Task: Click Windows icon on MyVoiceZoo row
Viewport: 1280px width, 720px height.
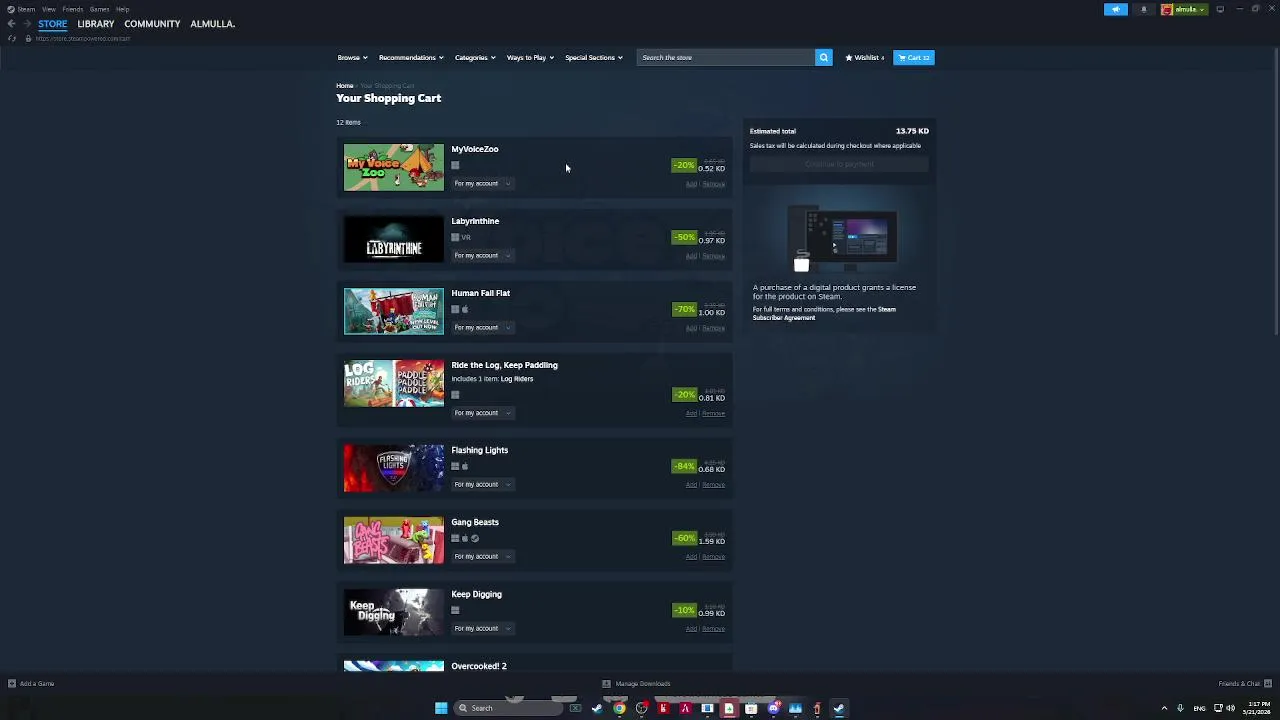Action: tap(455, 166)
